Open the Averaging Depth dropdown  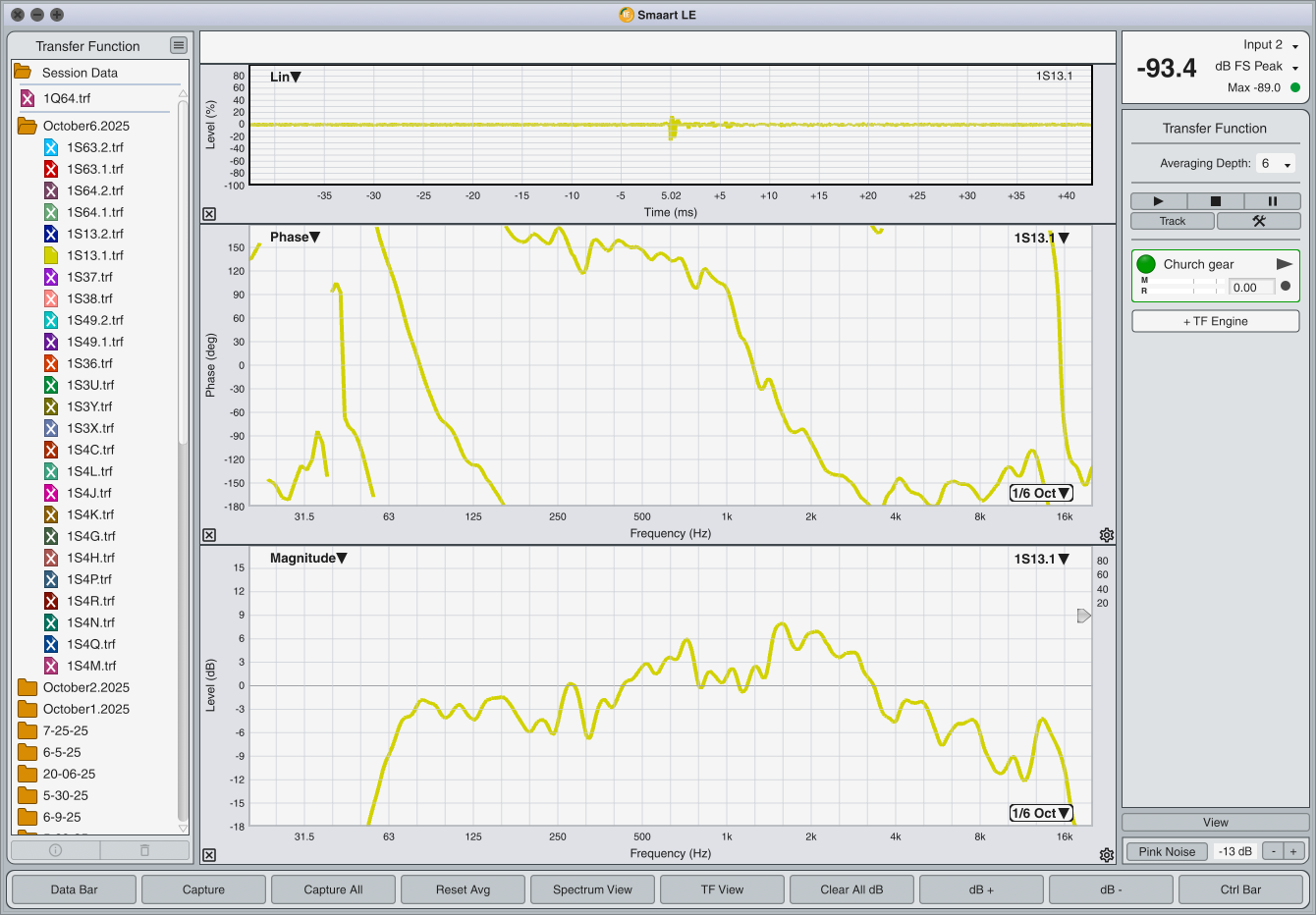[x=1276, y=164]
